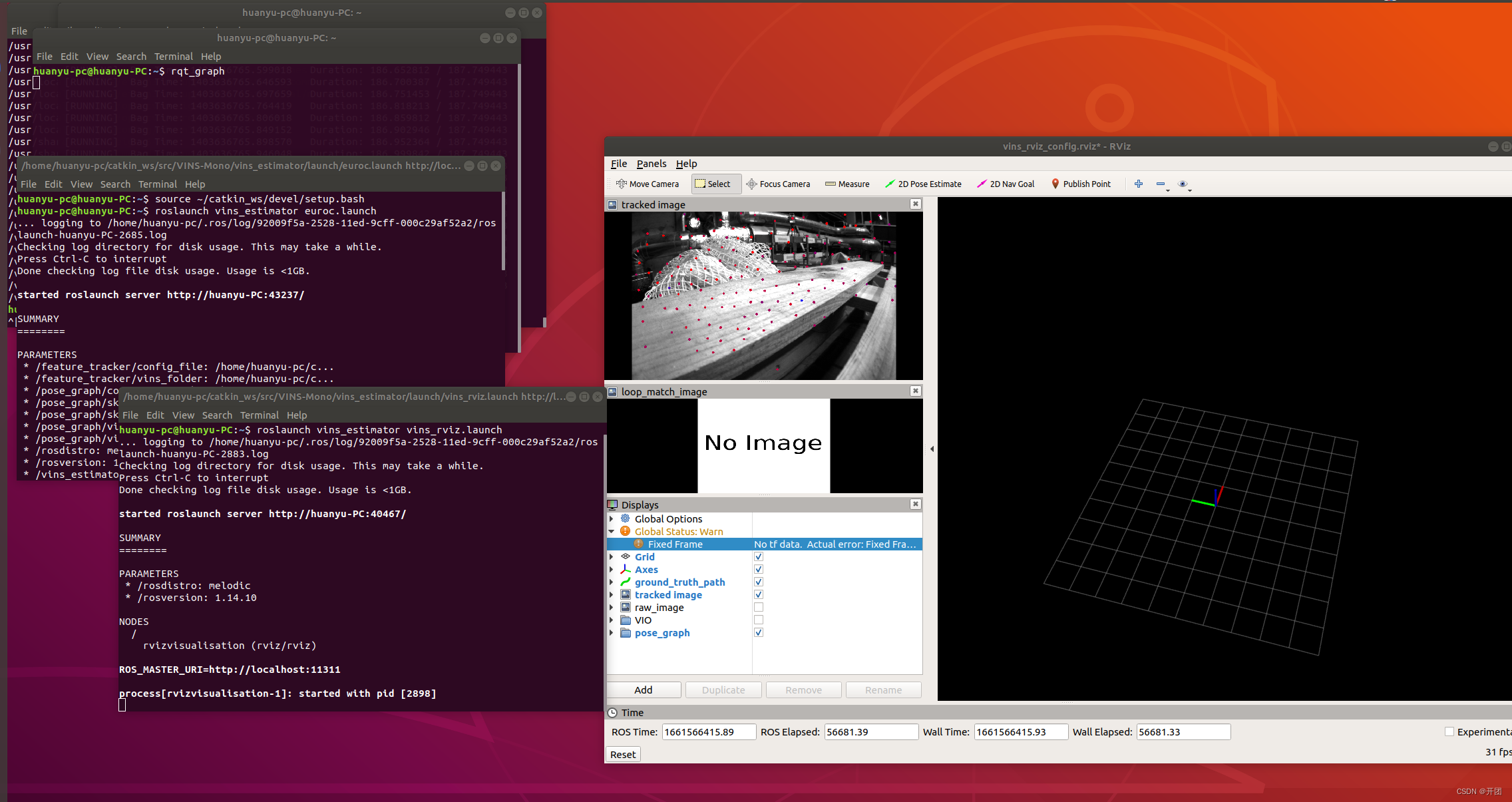Screen dimensions: 1512x802
Task: Expand the Global Options entry
Action: [x=612, y=518]
